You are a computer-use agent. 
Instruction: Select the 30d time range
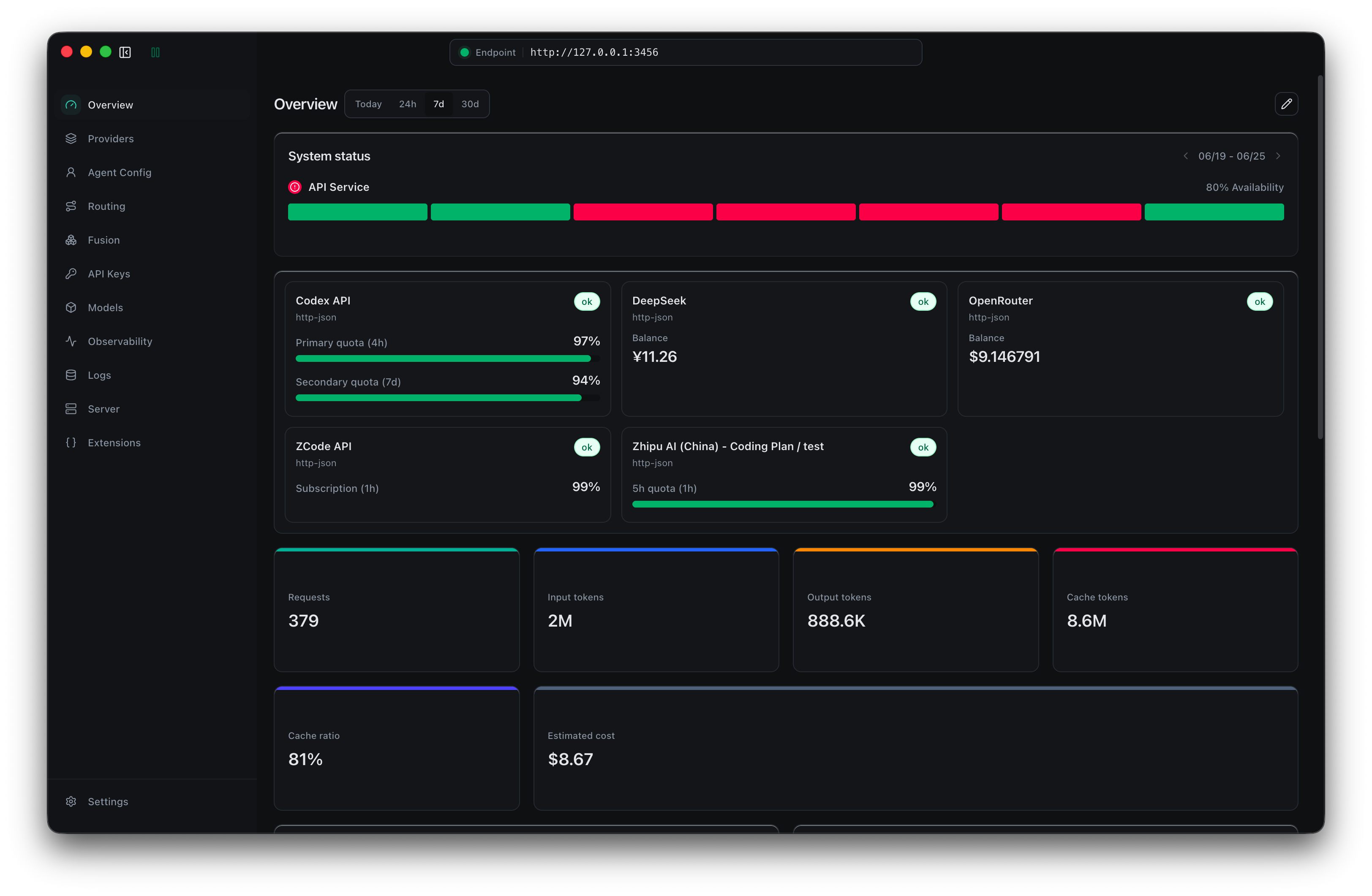pos(470,104)
